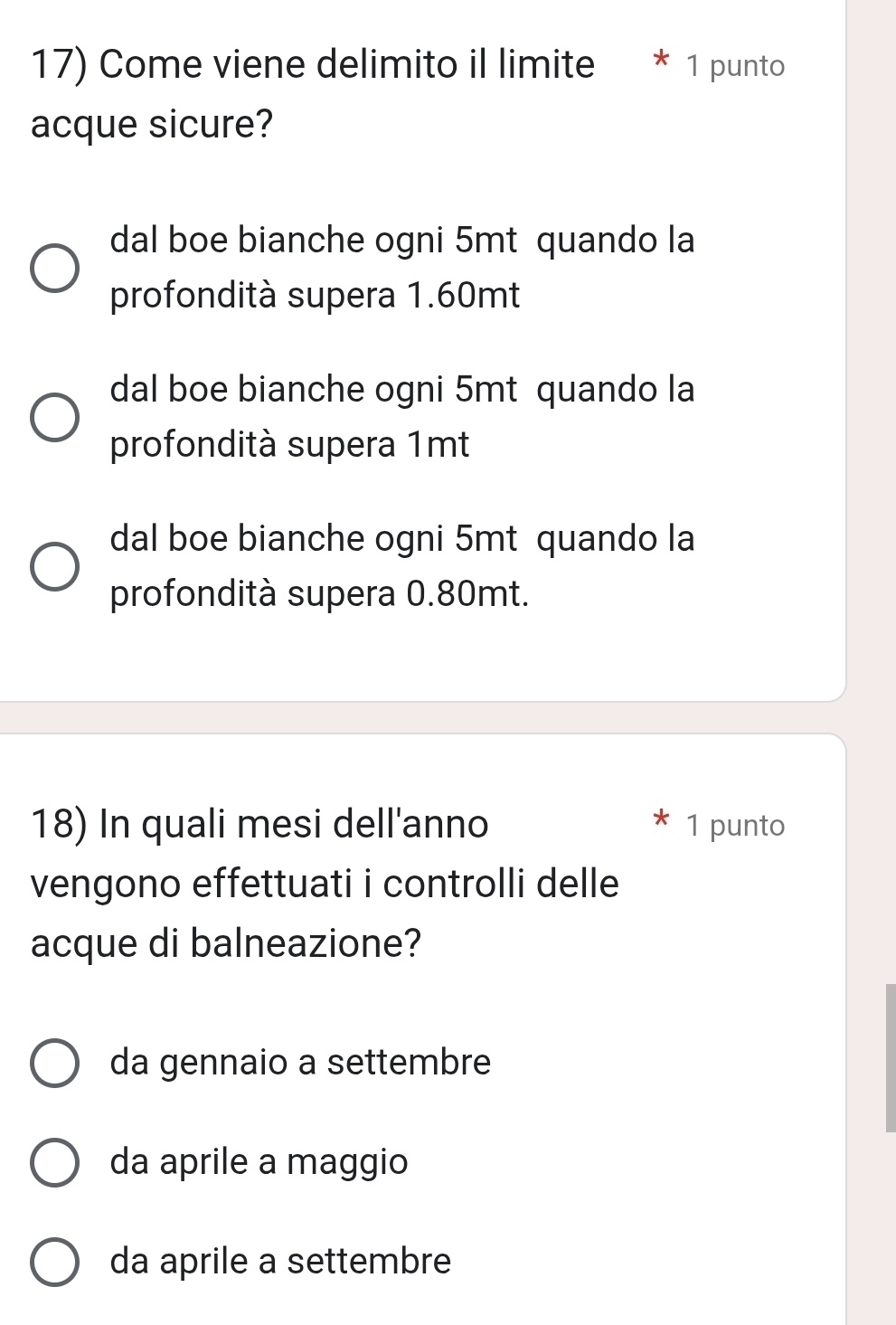The width and height of the screenshot is (896, 1325).
Task: Click the '1 punto' label of question 17
Action: pos(735,66)
